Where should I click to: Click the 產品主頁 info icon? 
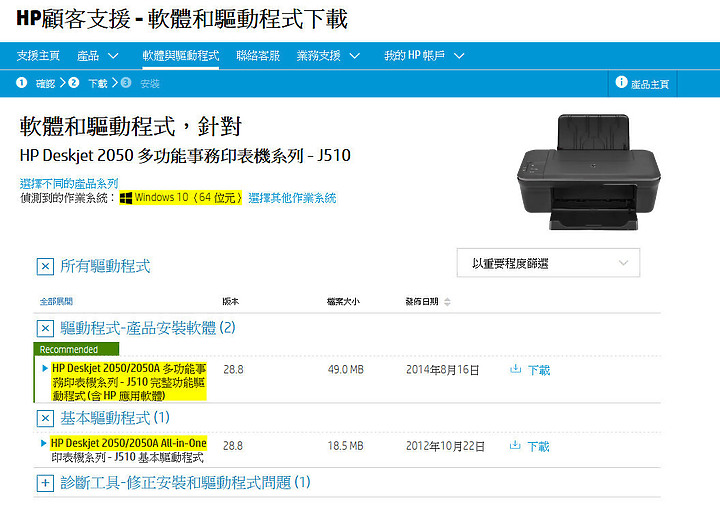pos(621,82)
